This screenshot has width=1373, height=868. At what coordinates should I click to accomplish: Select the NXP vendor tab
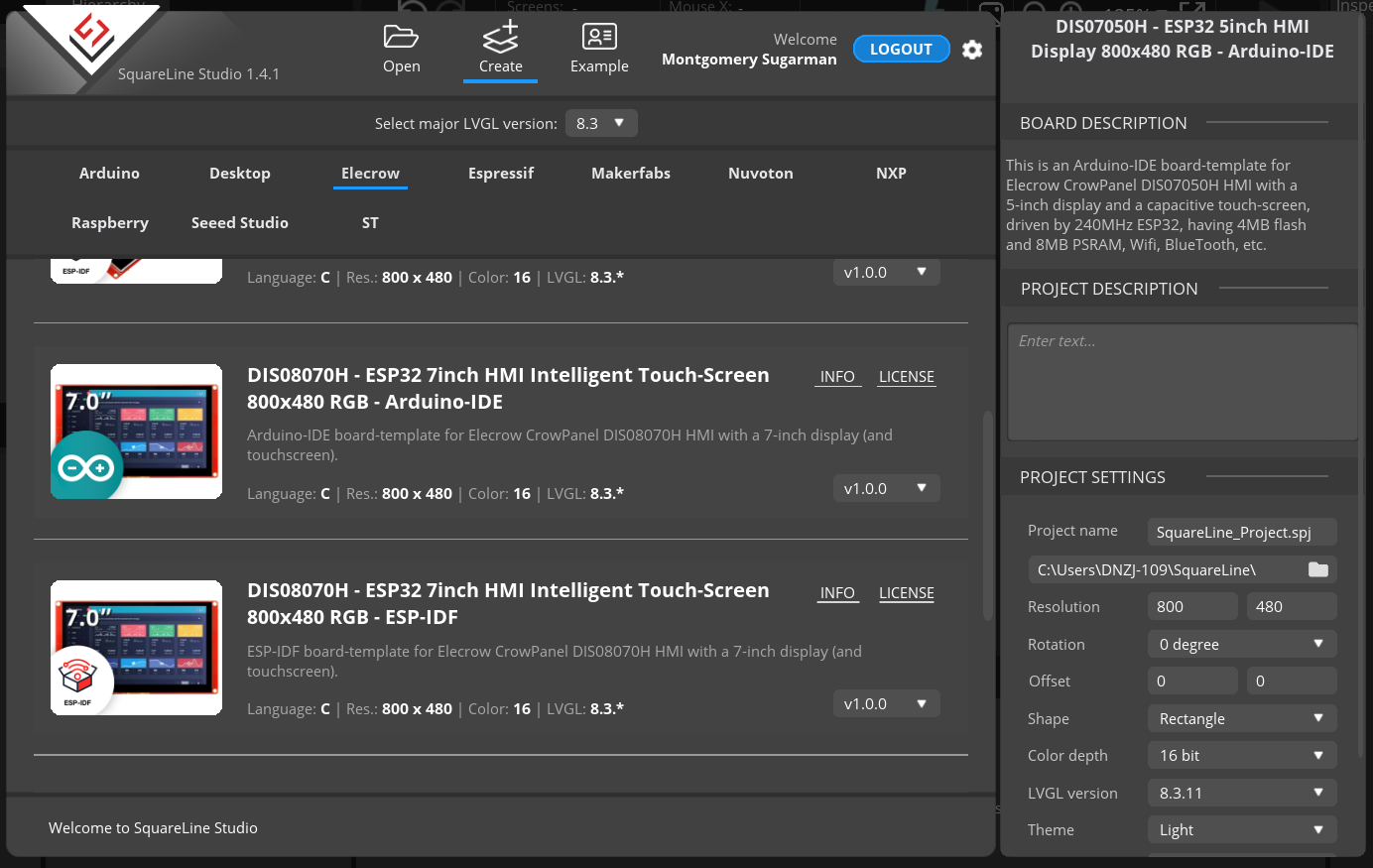point(891,173)
